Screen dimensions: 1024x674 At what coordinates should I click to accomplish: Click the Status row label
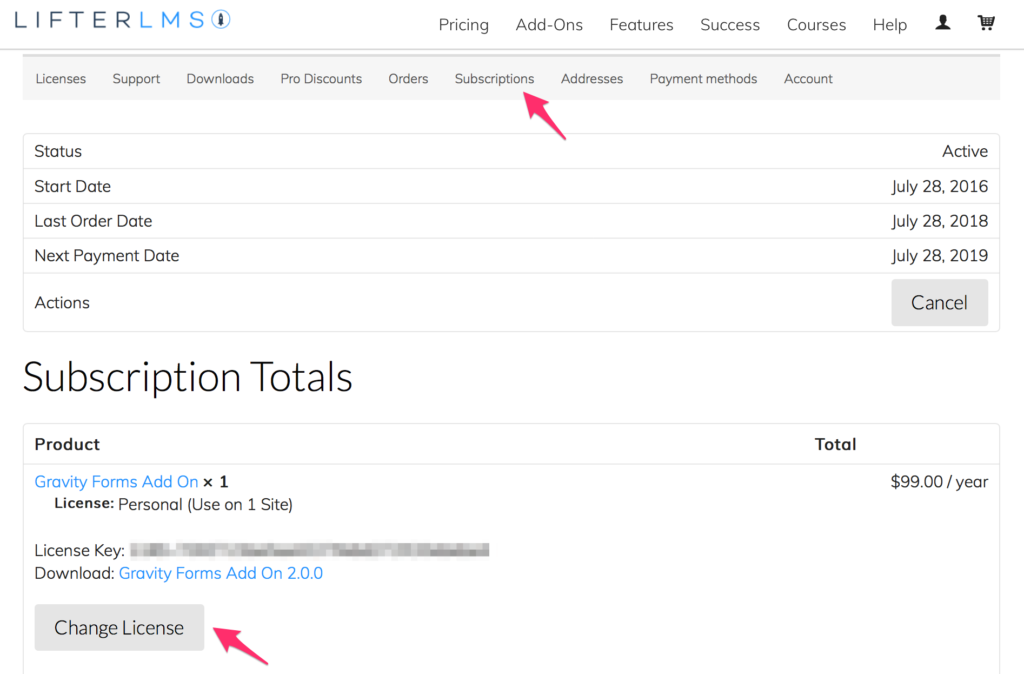(x=58, y=151)
